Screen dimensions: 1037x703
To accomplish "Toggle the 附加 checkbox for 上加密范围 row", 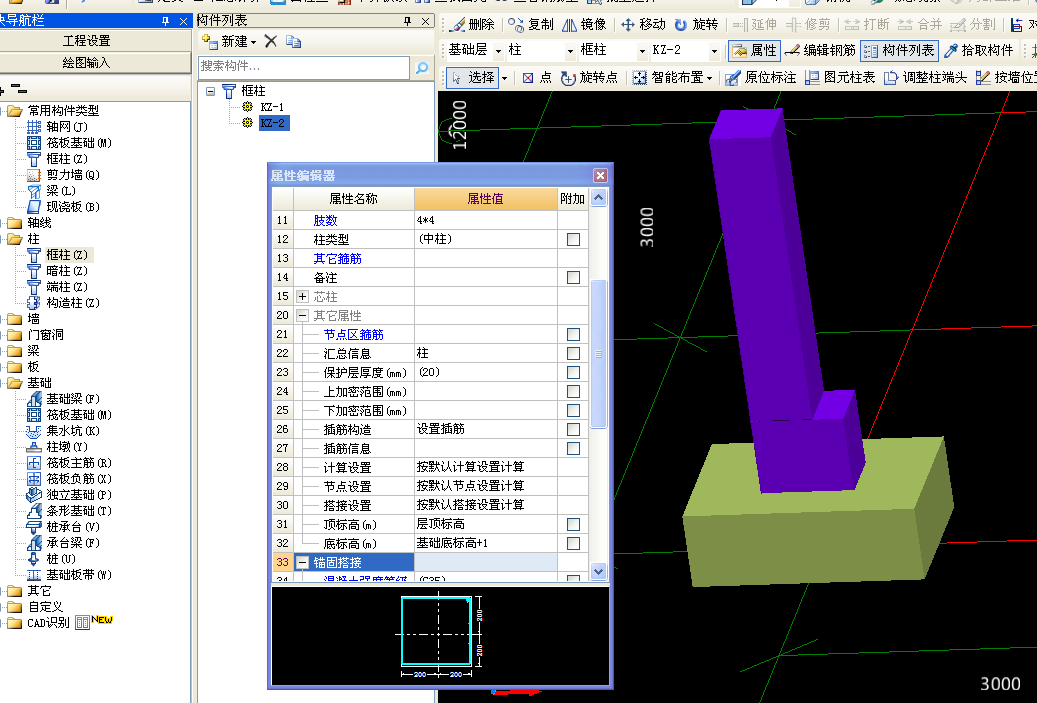I will [573, 392].
